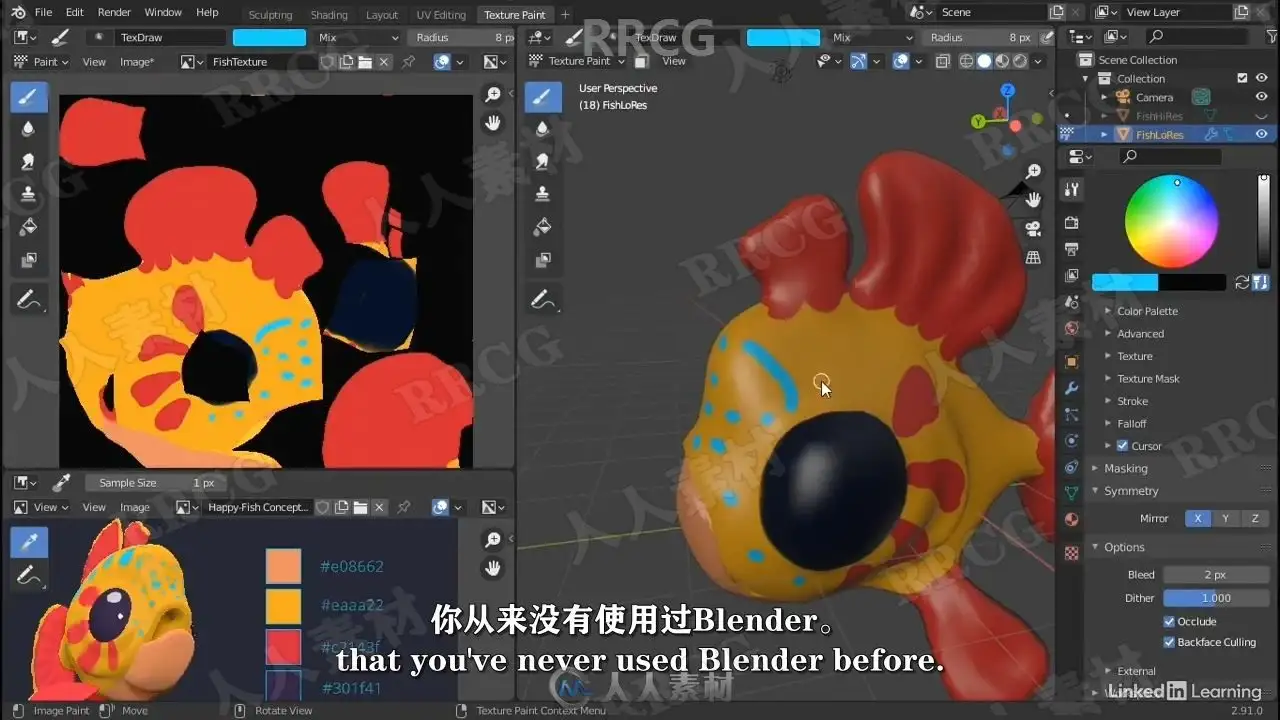Screen dimensions: 1280x720
Task: Click the Image* menu in FishTexture editor
Action: (x=137, y=62)
